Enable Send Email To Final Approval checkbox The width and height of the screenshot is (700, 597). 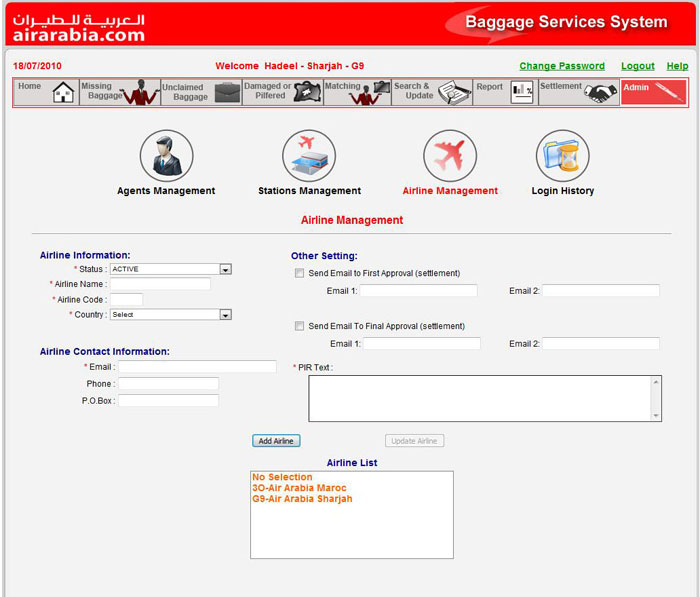point(299,326)
